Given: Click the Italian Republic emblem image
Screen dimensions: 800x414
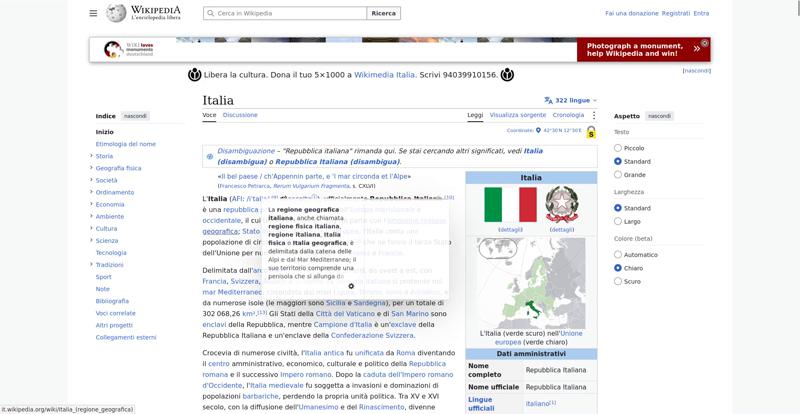Looking at the screenshot, I should pos(562,204).
